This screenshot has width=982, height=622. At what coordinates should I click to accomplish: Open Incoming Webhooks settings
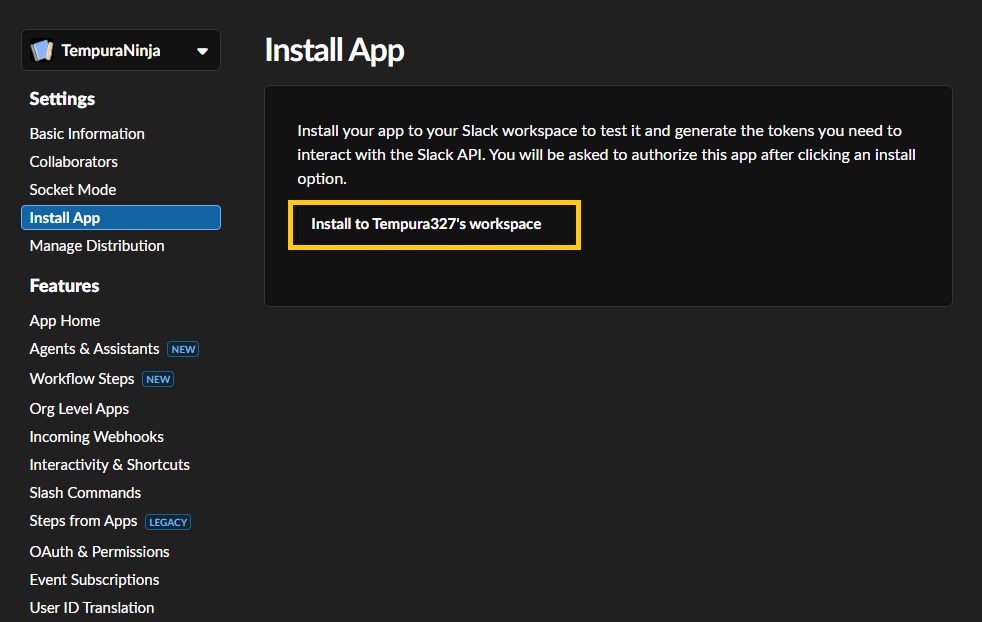point(96,437)
